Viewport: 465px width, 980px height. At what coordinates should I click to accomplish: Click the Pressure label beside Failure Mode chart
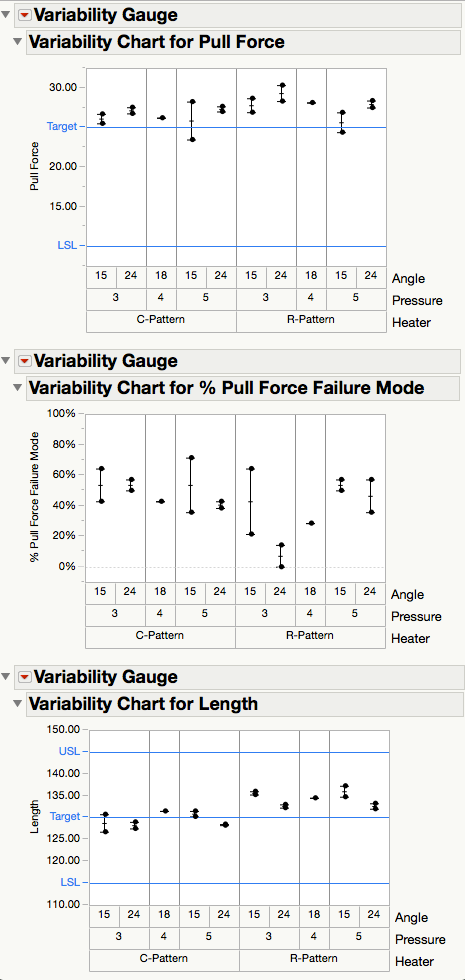[417, 616]
